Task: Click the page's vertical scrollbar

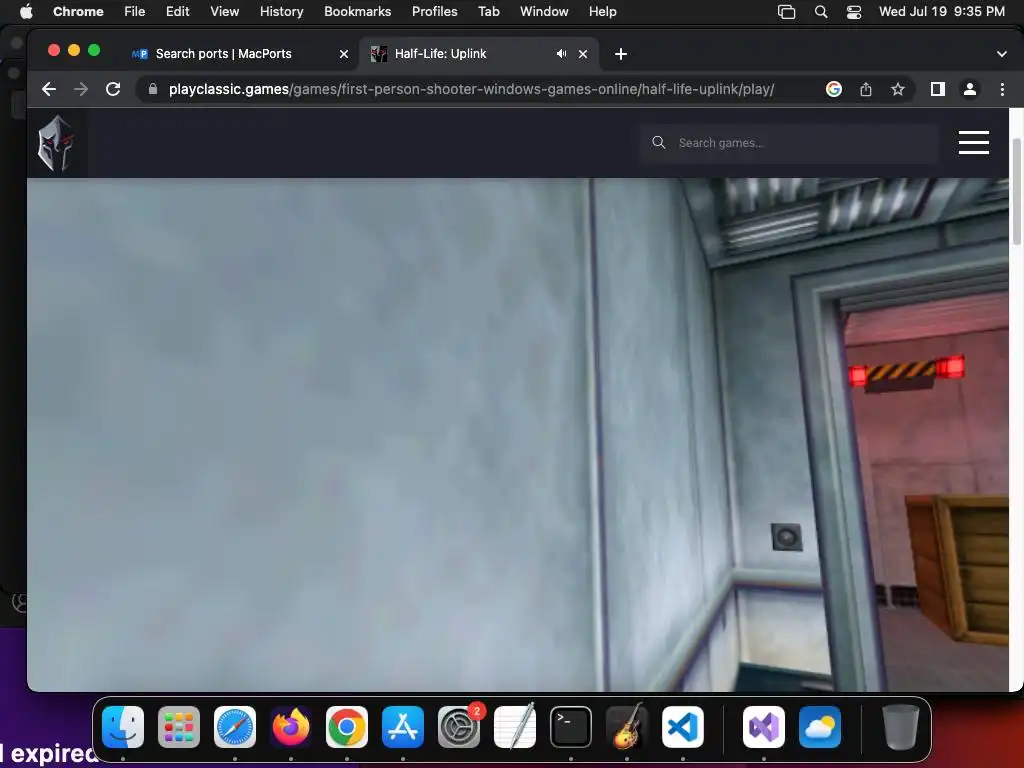Action: (x=1016, y=191)
